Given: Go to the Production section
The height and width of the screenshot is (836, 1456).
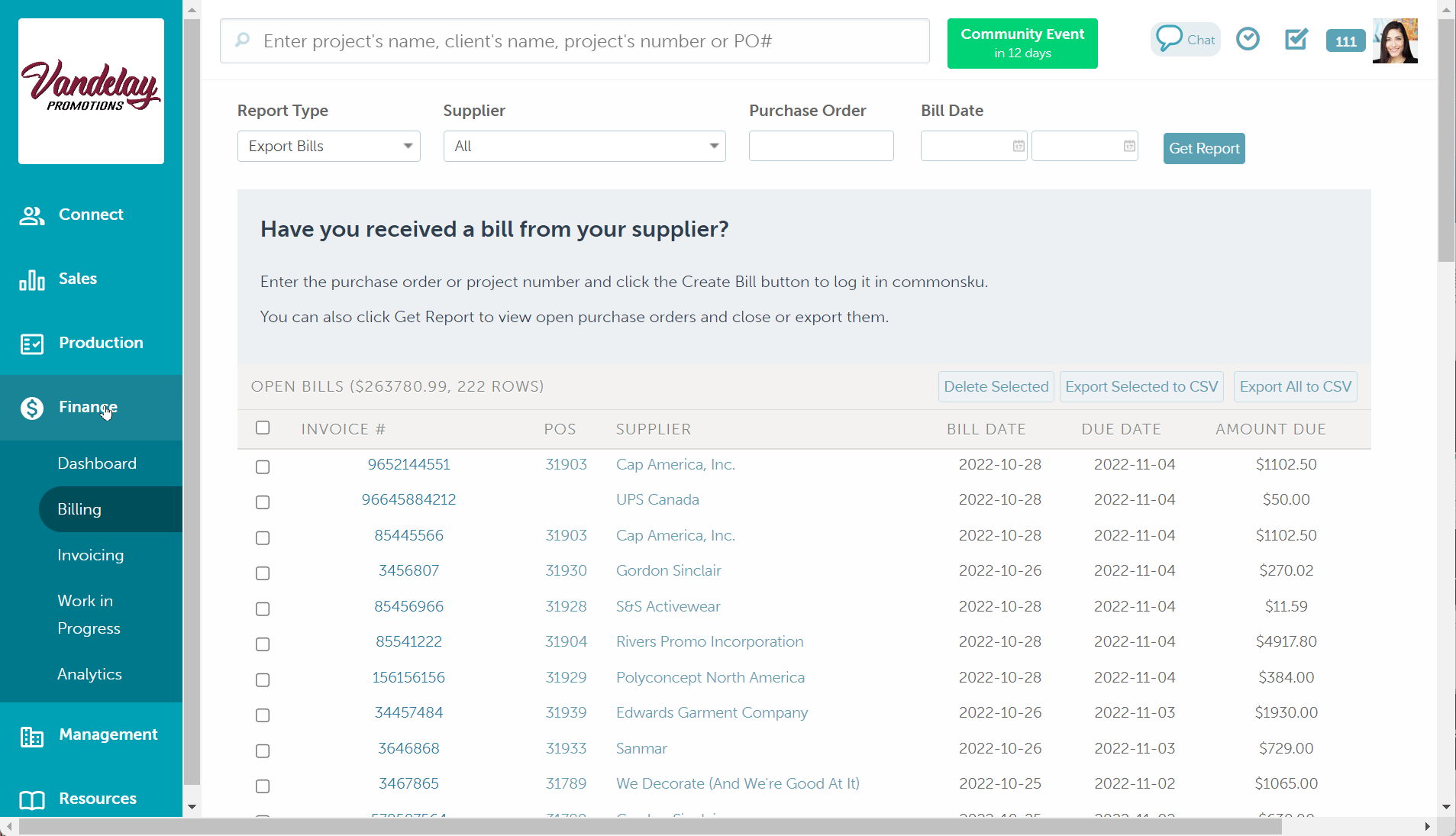Looking at the screenshot, I should (x=100, y=343).
